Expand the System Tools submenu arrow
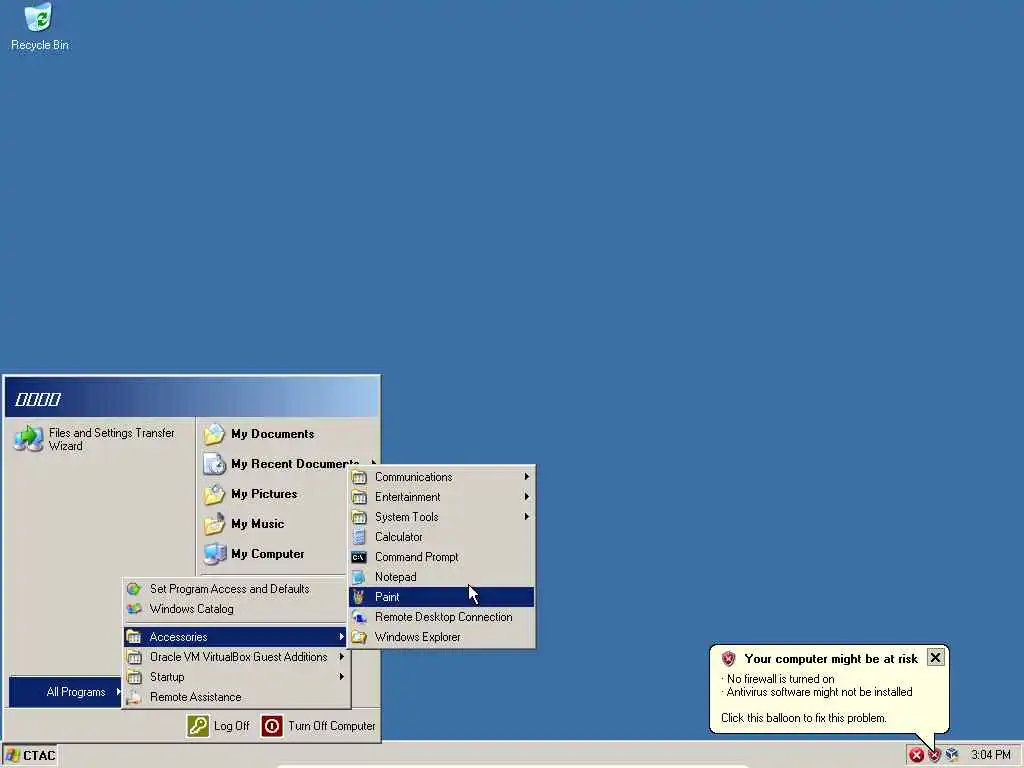The width and height of the screenshot is (1024, 768). click(526, 517)
